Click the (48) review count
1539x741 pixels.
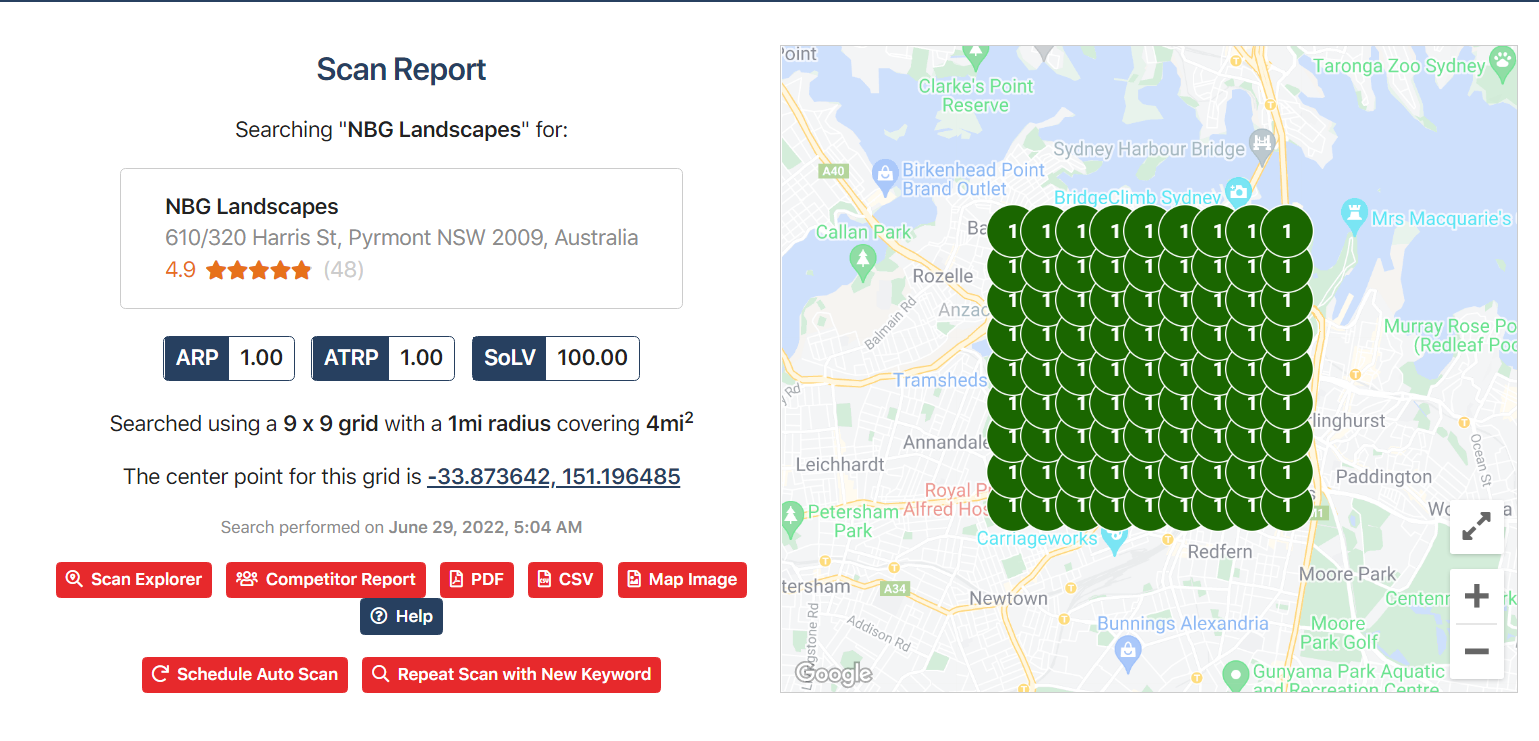tap(343, 270)
